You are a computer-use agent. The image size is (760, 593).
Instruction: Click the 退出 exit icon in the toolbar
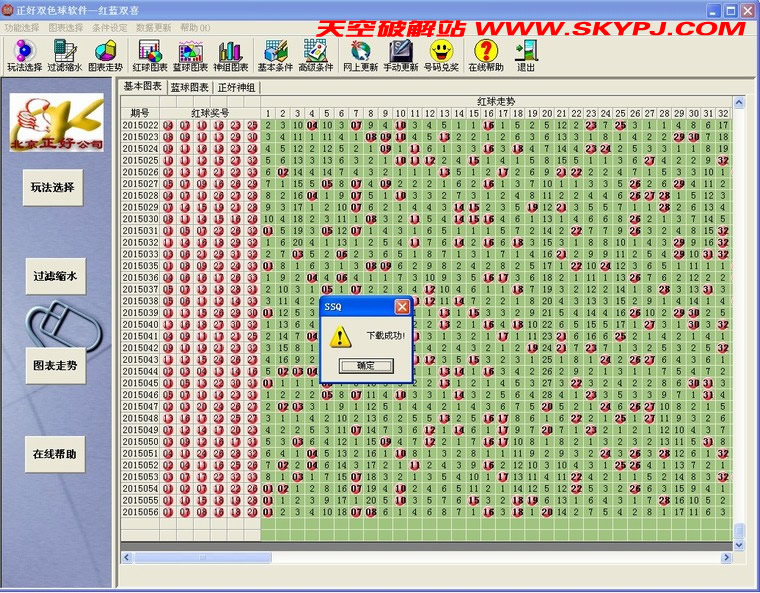click(x=525, y=56)
